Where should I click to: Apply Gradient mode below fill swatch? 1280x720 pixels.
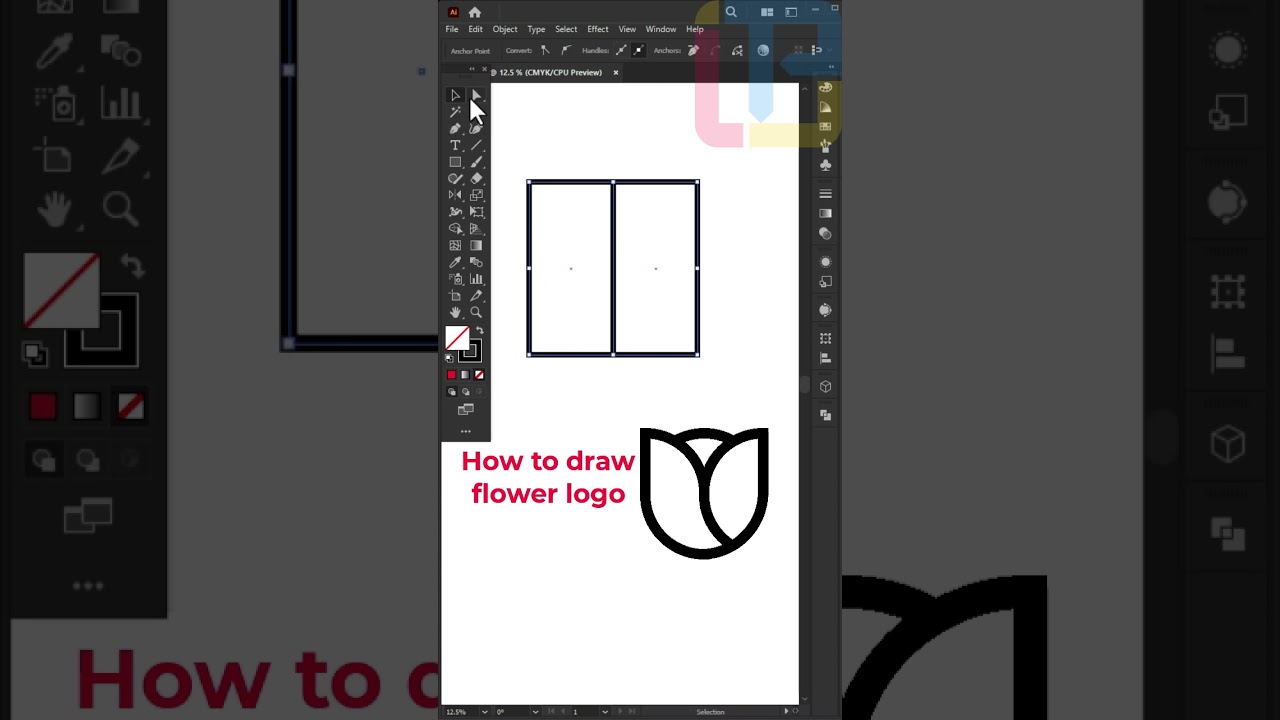pos(465,375)
